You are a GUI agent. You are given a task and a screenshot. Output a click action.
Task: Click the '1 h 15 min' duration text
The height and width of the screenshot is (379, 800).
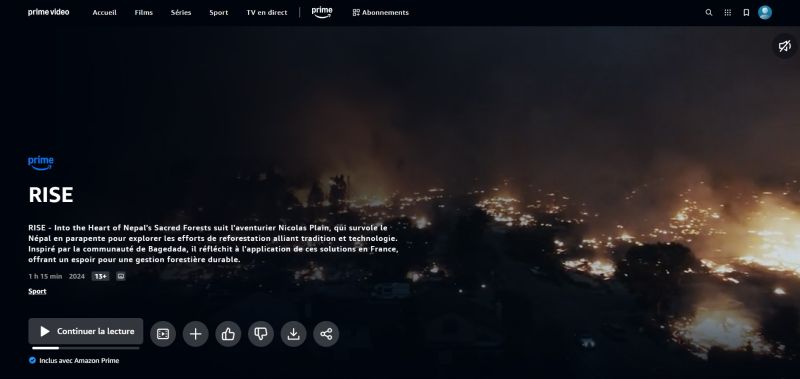[x=45, y=276]
